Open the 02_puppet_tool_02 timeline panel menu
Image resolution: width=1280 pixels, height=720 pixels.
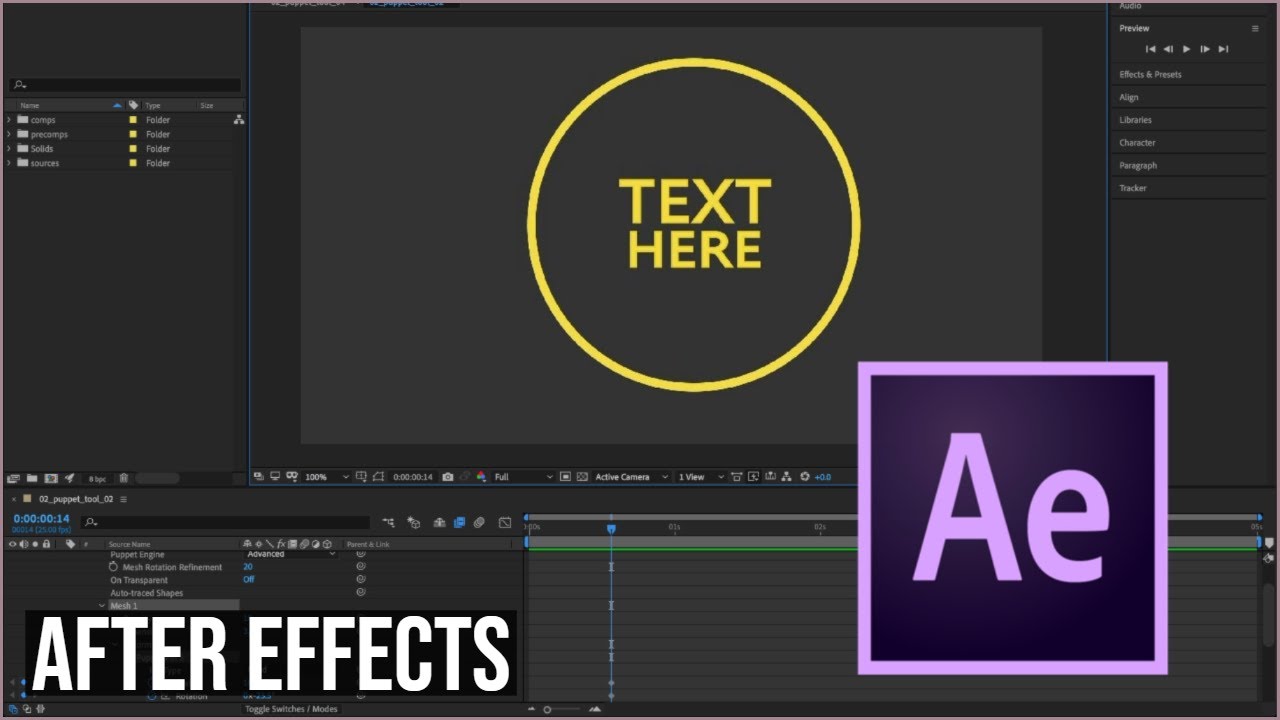[124, 499]
